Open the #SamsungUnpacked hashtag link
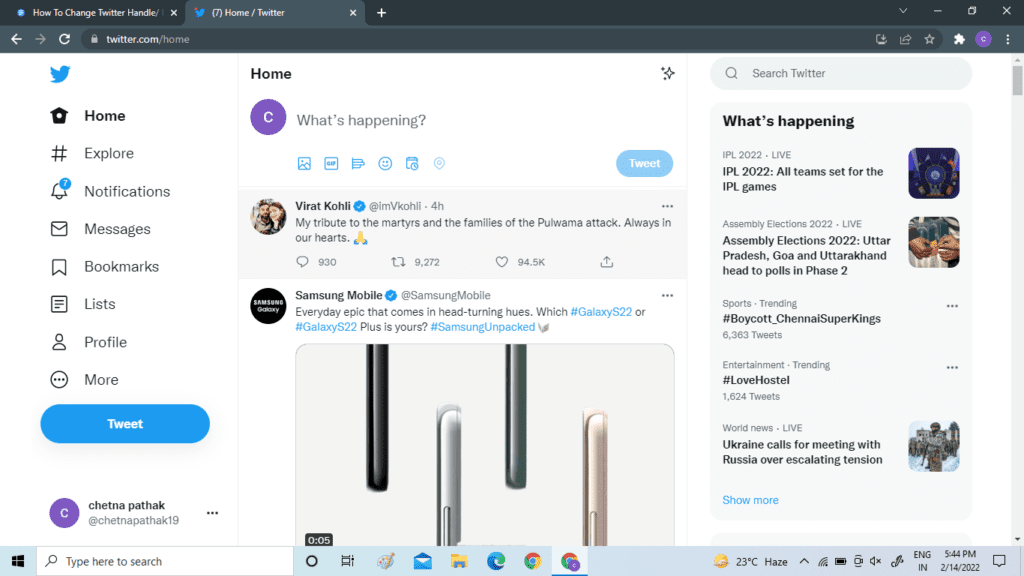Image resolution: width=1024 pixels, height=576 pixels. tap(483, 327)
